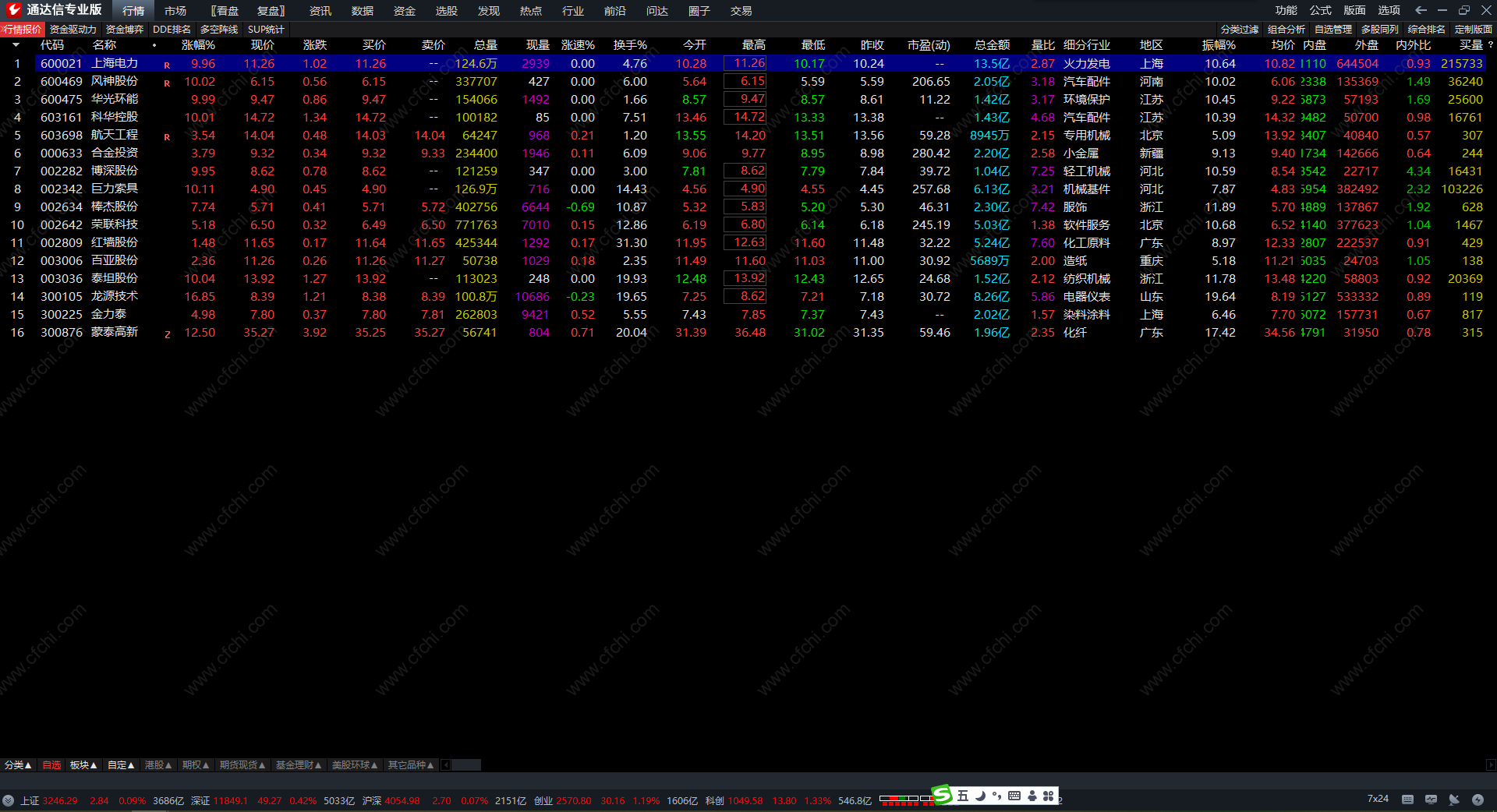Click the bottom horizontal scrollbar thumb
1497x812 pixels.
[x=466, y=765]
